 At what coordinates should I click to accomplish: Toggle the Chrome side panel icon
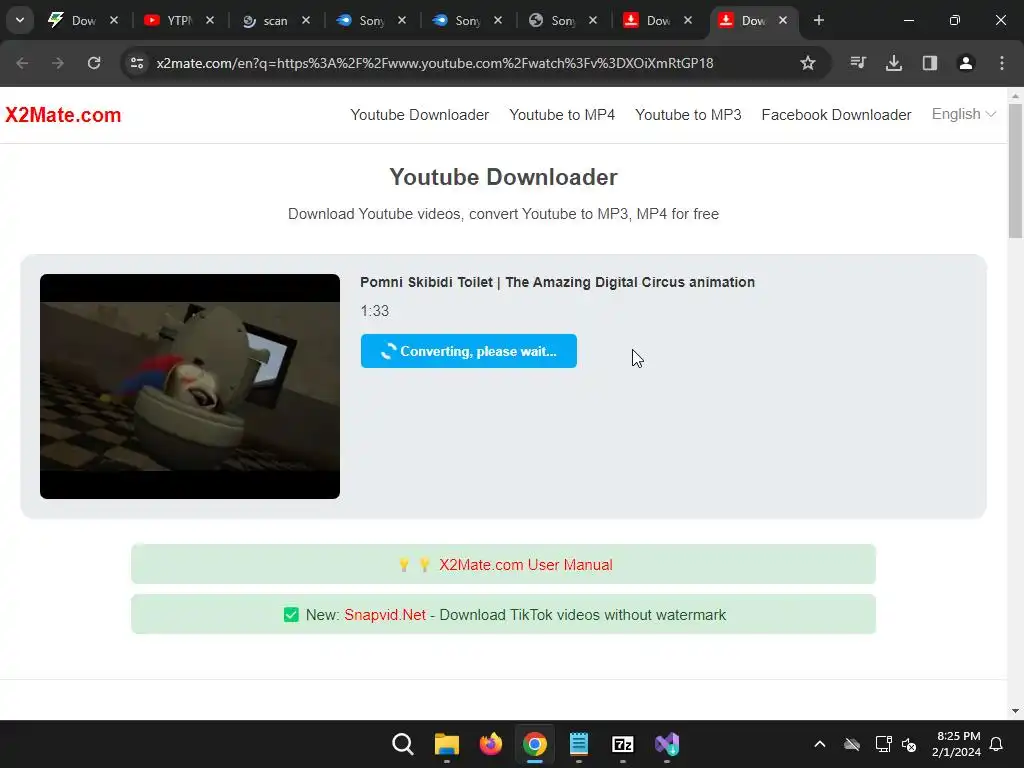930,63
